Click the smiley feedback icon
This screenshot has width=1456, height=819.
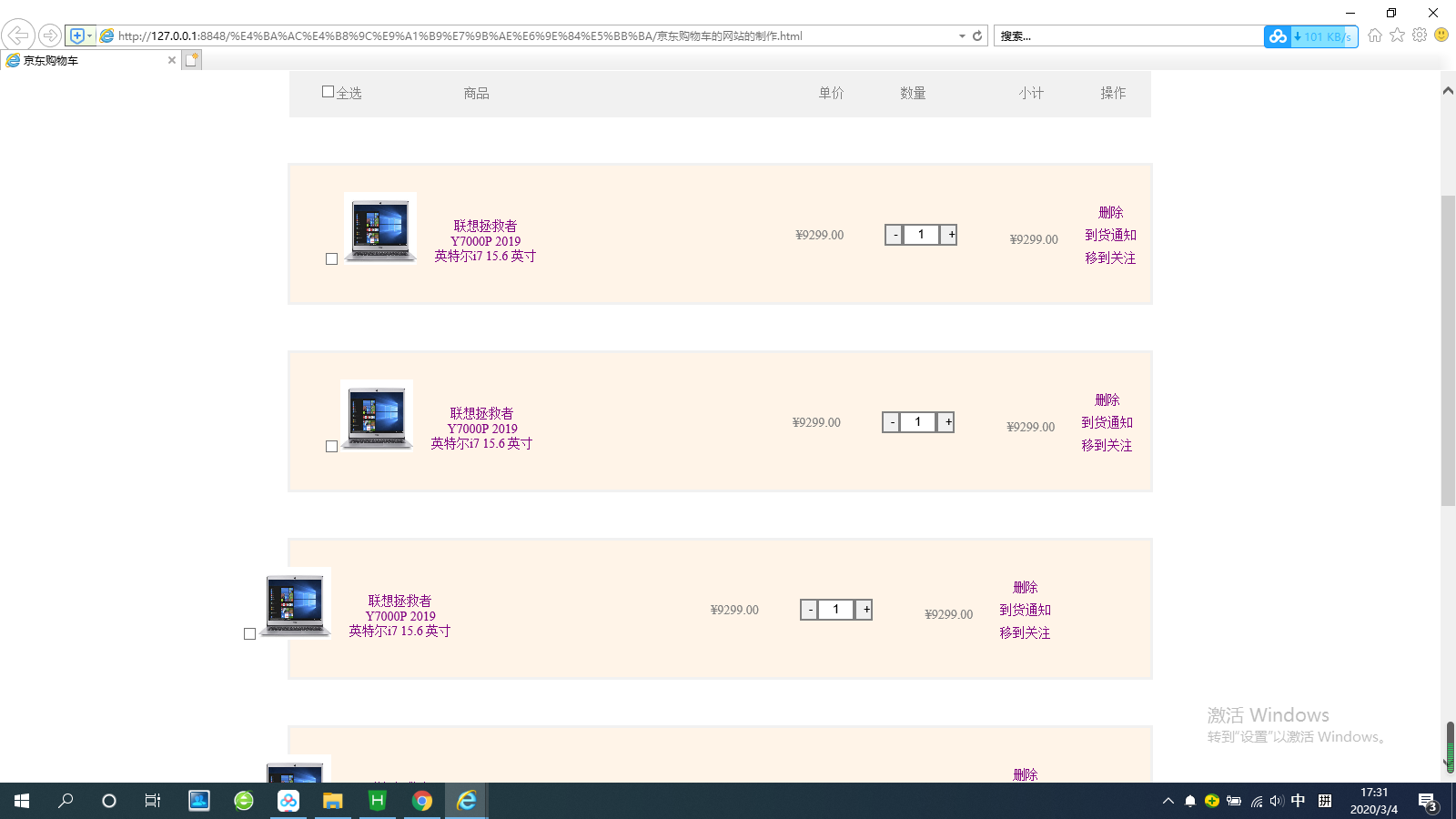click(x=1441, y=35)
